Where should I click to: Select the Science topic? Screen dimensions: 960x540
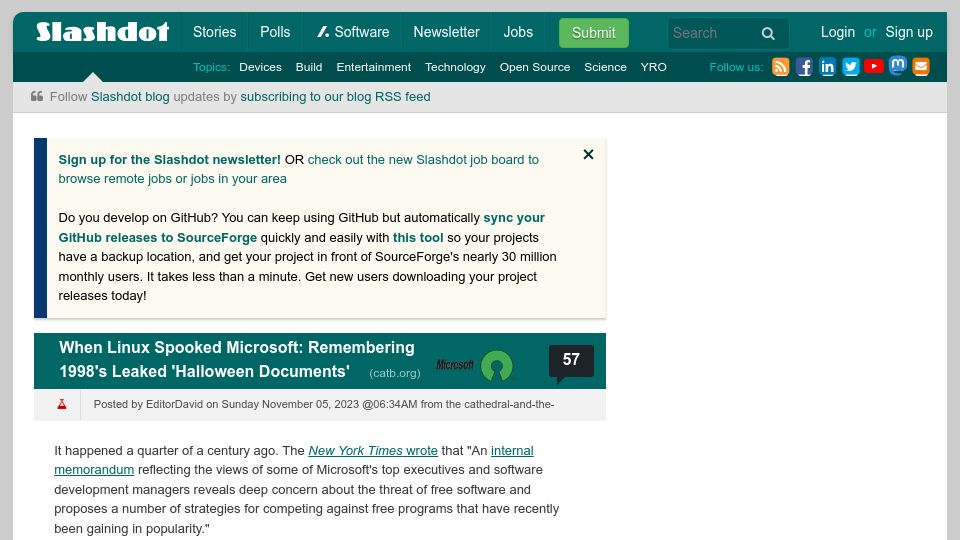tap(605, 67)
